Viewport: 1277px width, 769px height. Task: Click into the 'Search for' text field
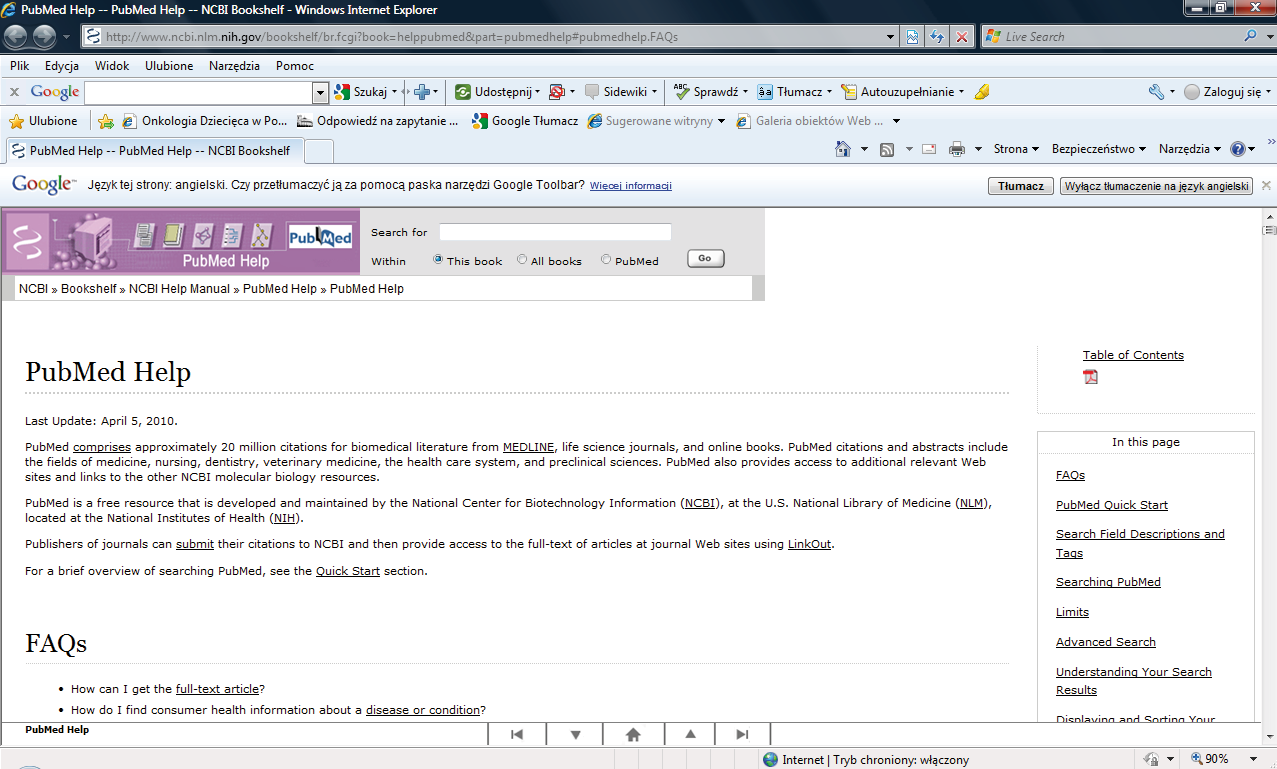pyautogui.click(x=555, y=232)
